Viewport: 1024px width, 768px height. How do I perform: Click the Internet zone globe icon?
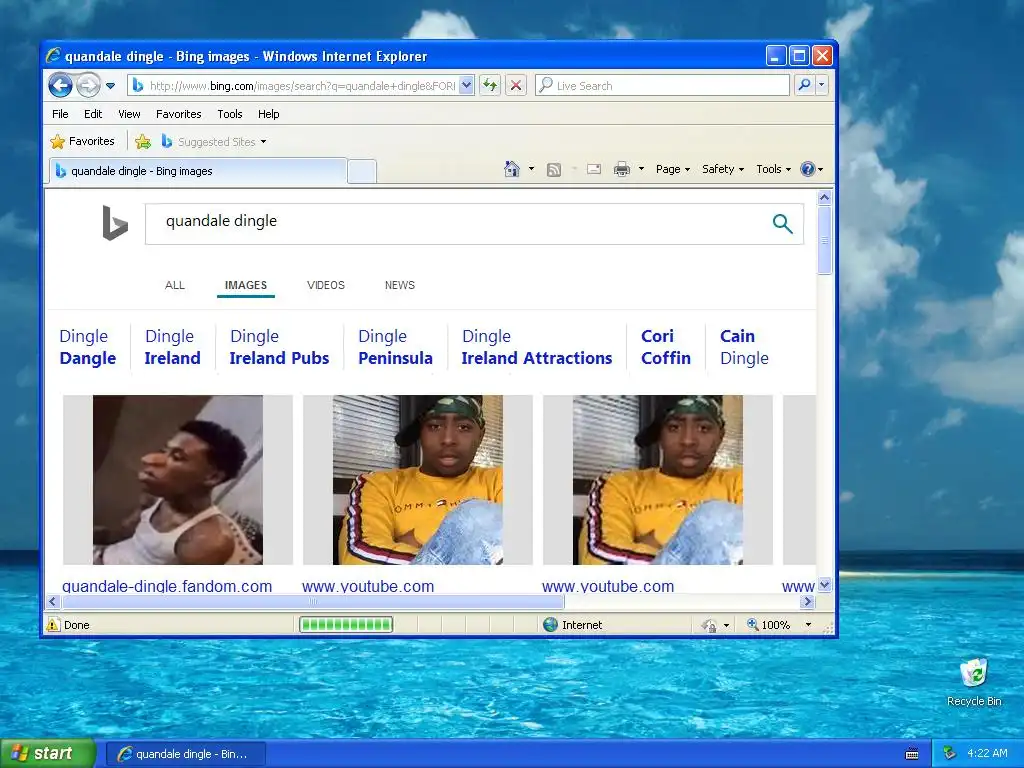pos(551,625)
